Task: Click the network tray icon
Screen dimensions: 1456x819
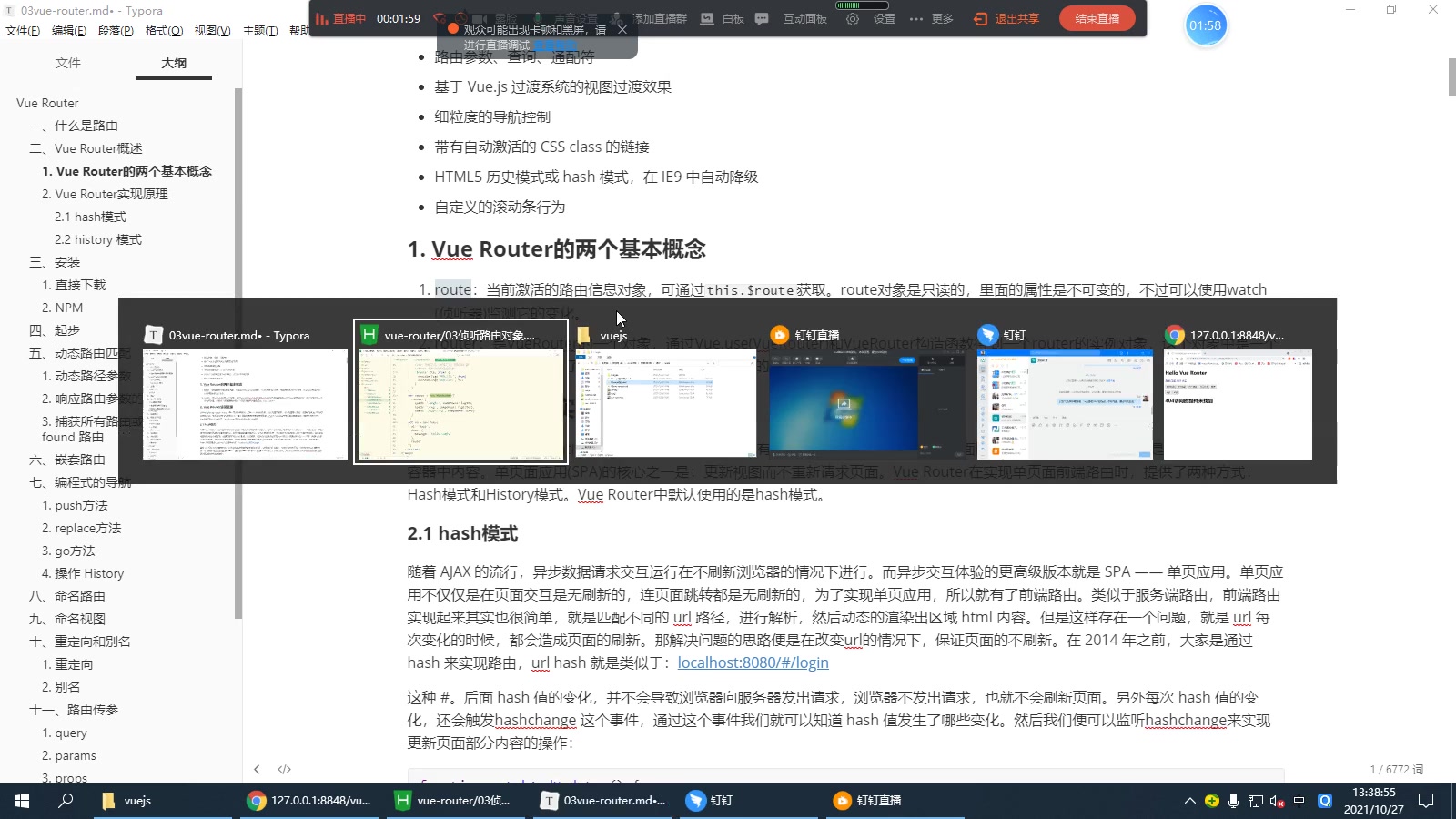Action: click(1255, 801)
